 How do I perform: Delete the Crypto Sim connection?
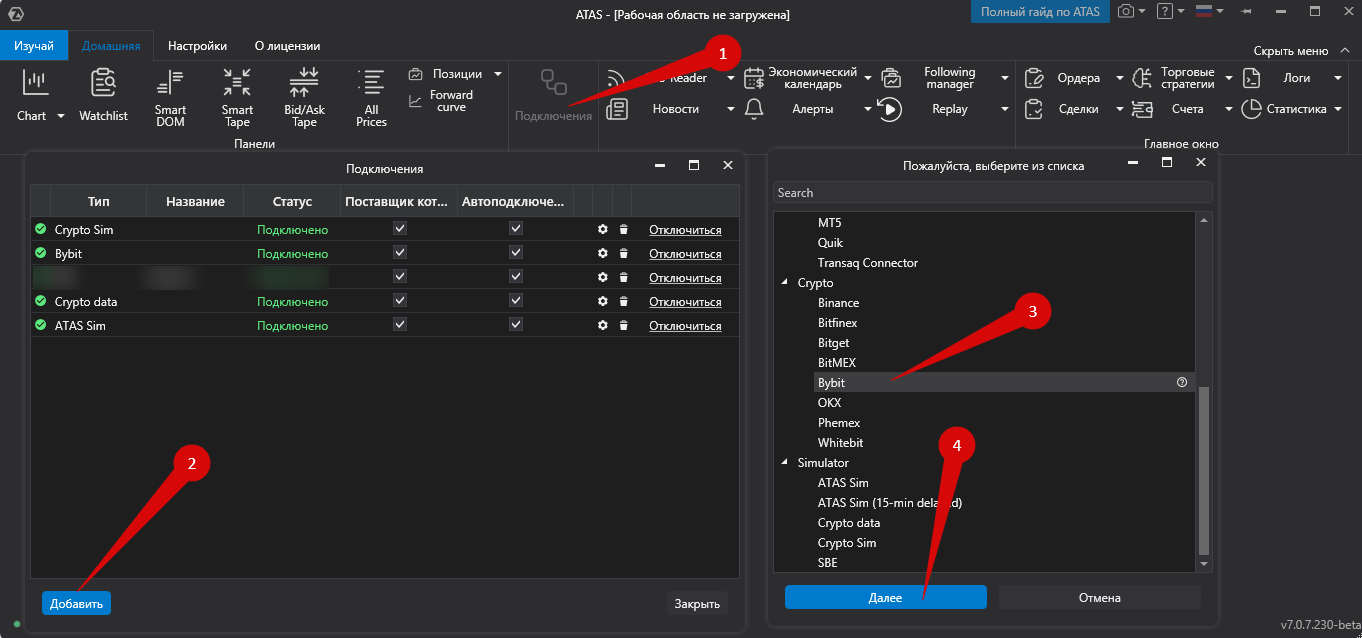point(623,230)
